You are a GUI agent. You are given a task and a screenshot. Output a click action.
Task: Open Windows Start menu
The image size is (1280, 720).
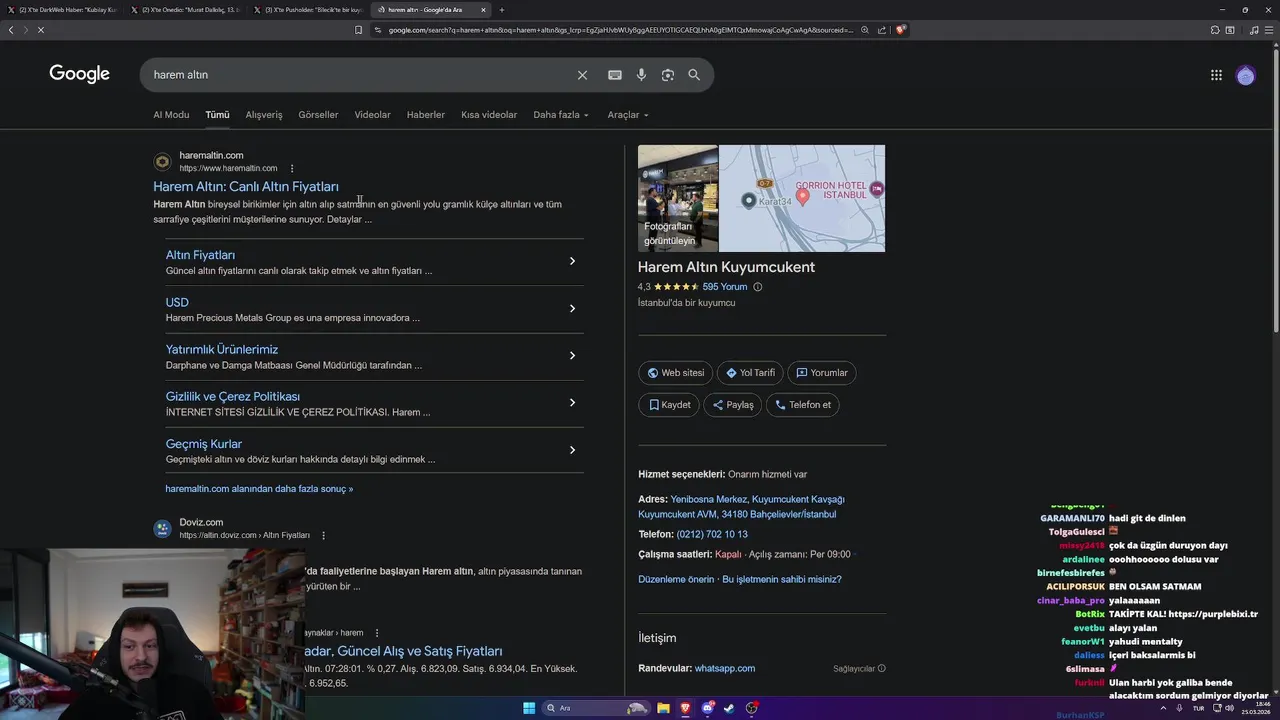(x=529, y=708)
